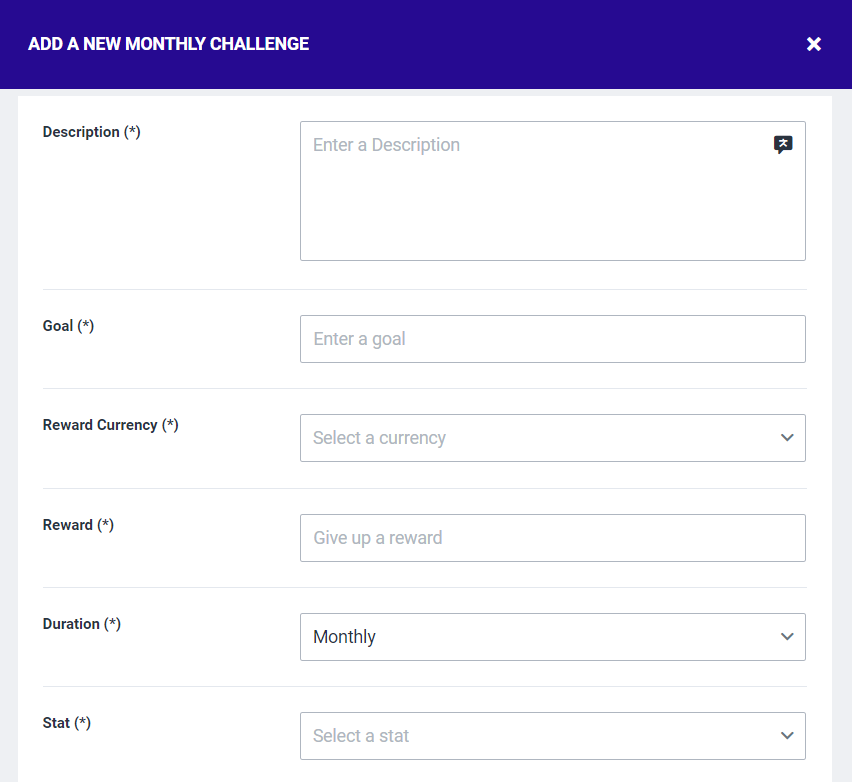
Task: Click the 'Add a New Monthly Challenge' title
Action: click(x=168, y=44)
